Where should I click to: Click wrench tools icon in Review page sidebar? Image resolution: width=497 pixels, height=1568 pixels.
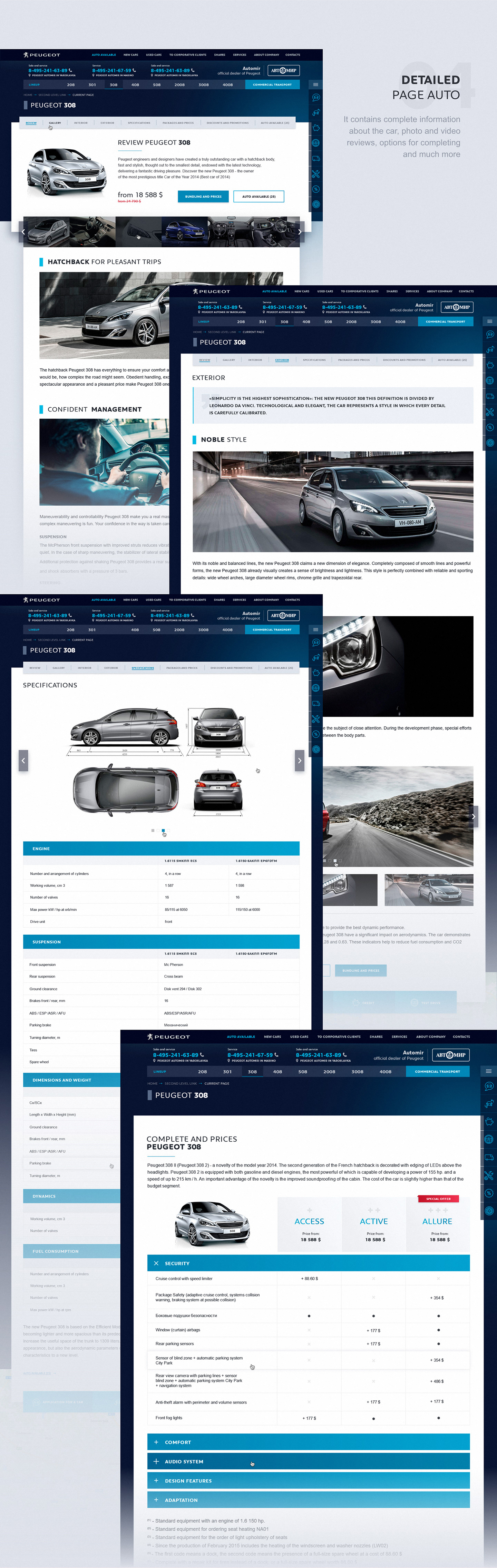316,174
